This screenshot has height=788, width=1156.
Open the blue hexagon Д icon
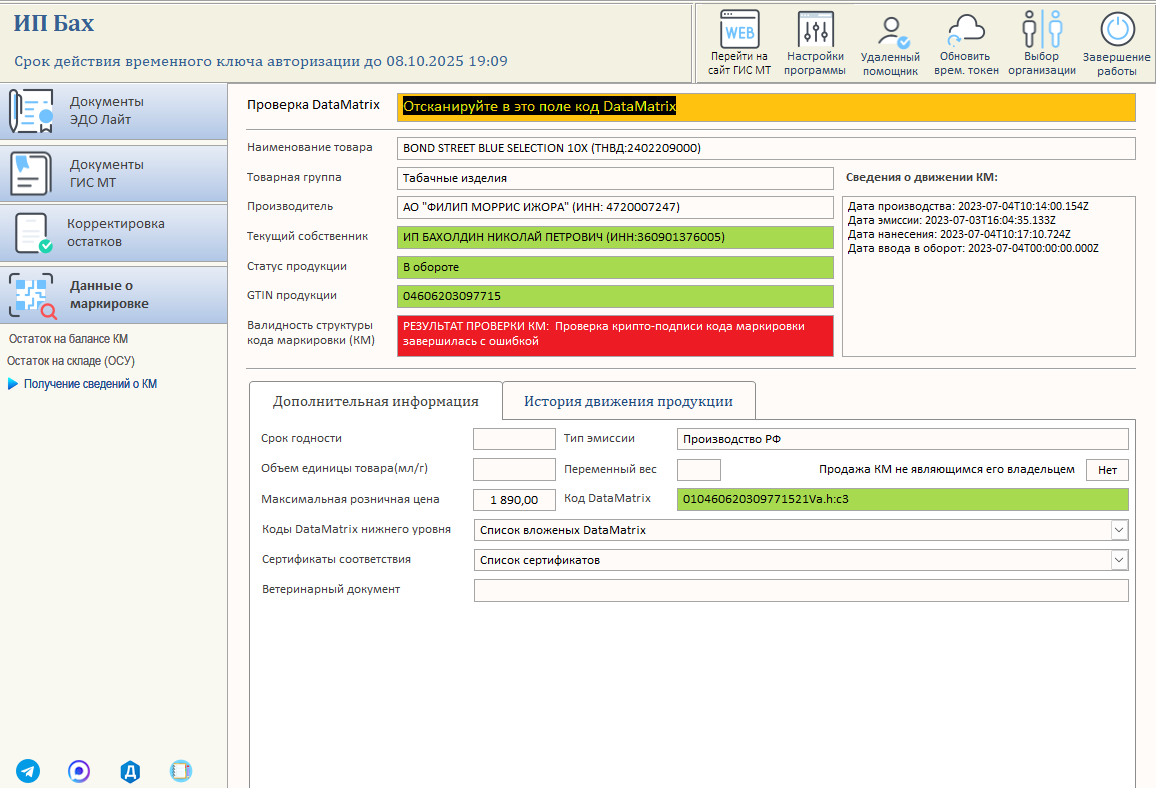point(130,771)
